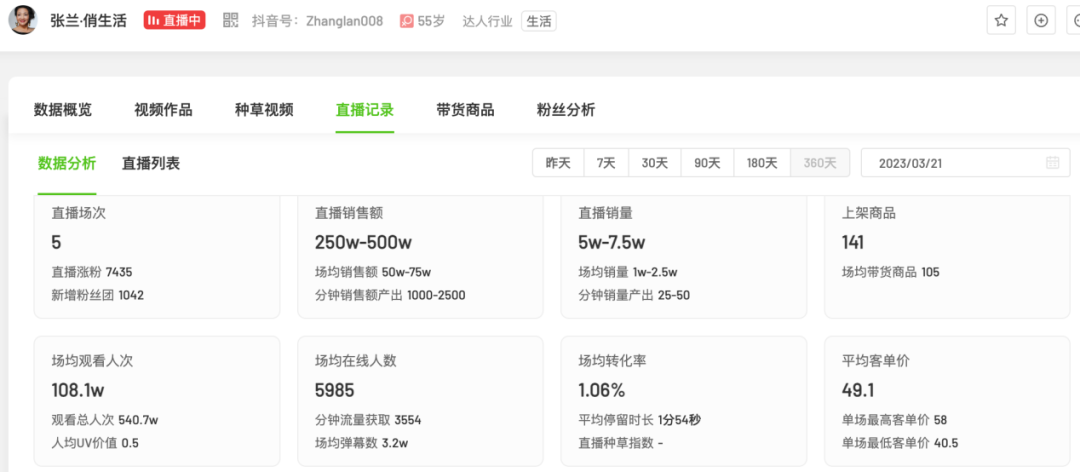The image size is (1080, 472).
Task: Select the 180天 time range
Action: click(762, 163)
